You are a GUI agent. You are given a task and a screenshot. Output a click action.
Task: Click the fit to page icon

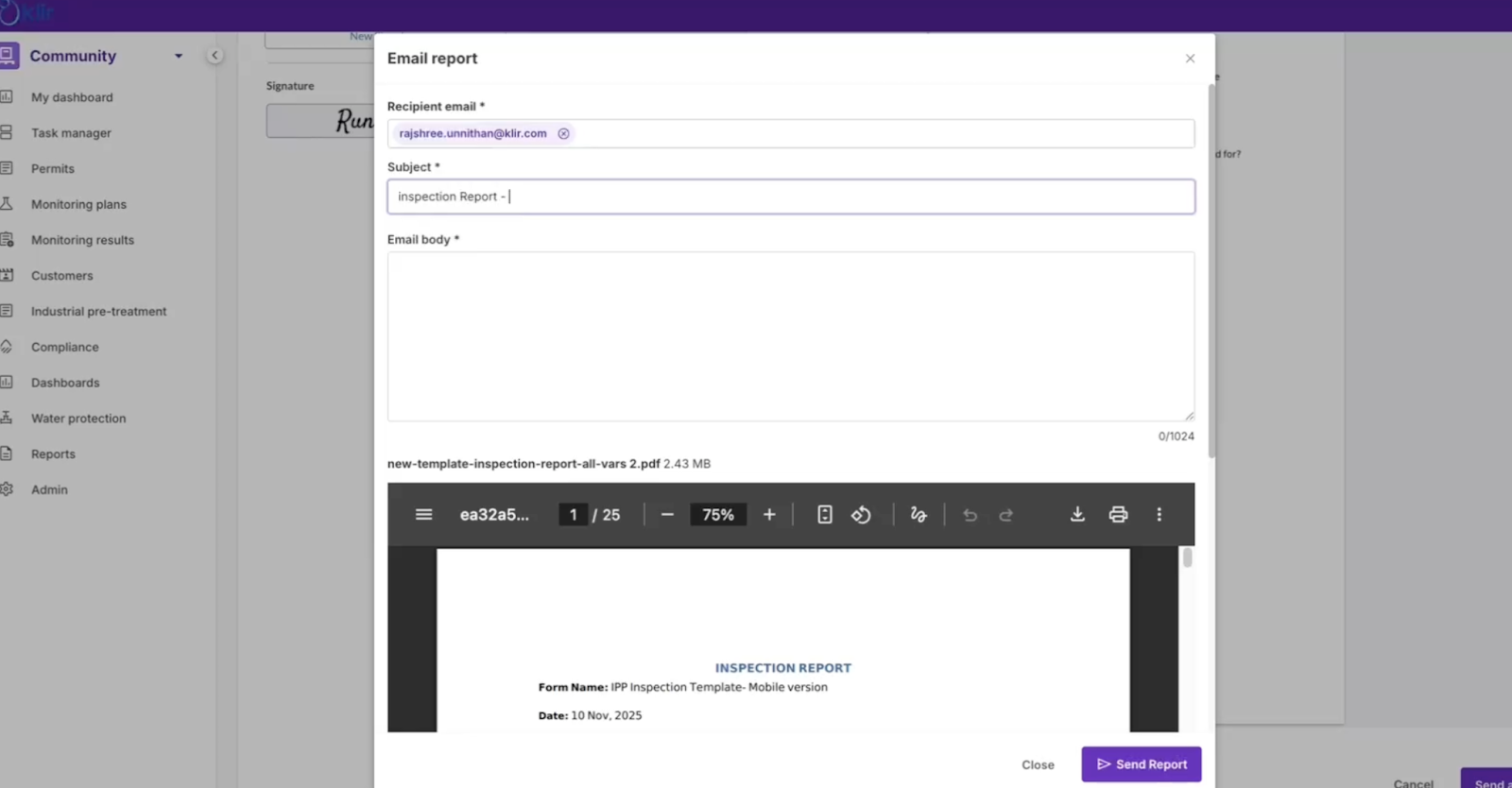coord(824,515)
